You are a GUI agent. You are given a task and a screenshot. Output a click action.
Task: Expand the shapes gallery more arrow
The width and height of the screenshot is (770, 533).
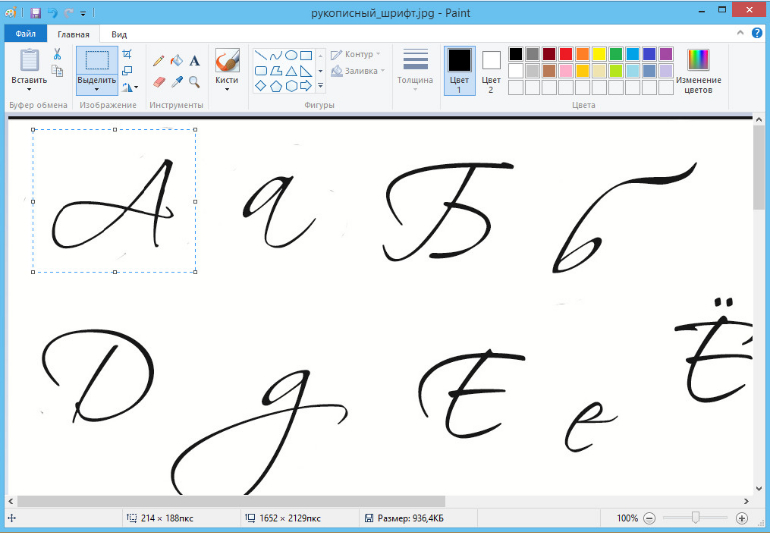(320, 86)
